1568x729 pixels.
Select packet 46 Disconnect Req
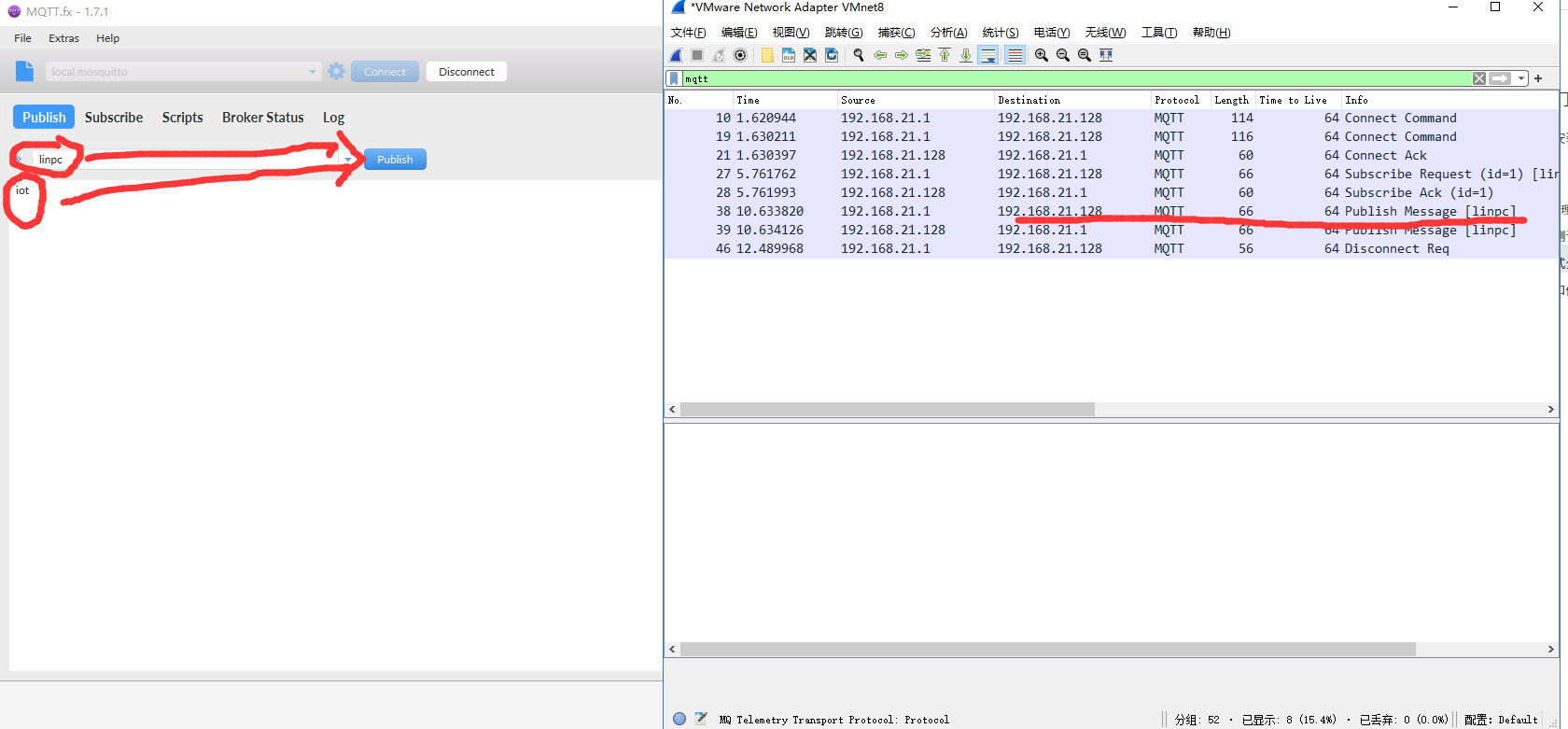point(1112,248)
